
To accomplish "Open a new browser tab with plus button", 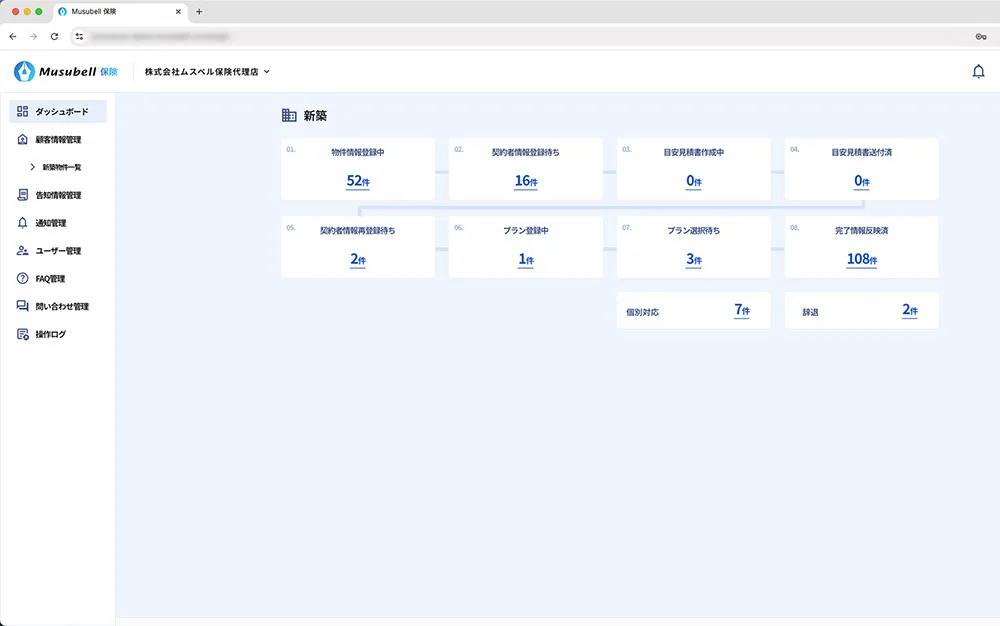I will pos(199,11).
